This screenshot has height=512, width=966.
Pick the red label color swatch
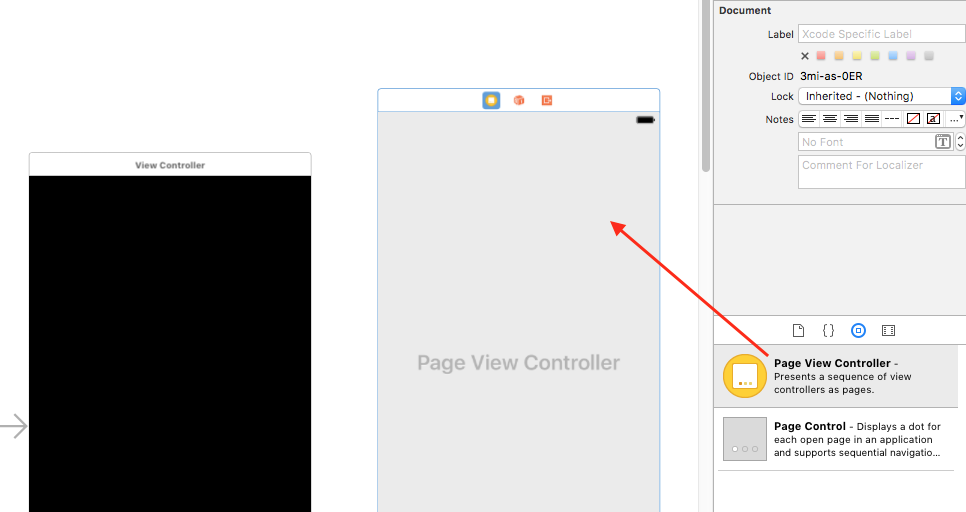click(821, 55)
